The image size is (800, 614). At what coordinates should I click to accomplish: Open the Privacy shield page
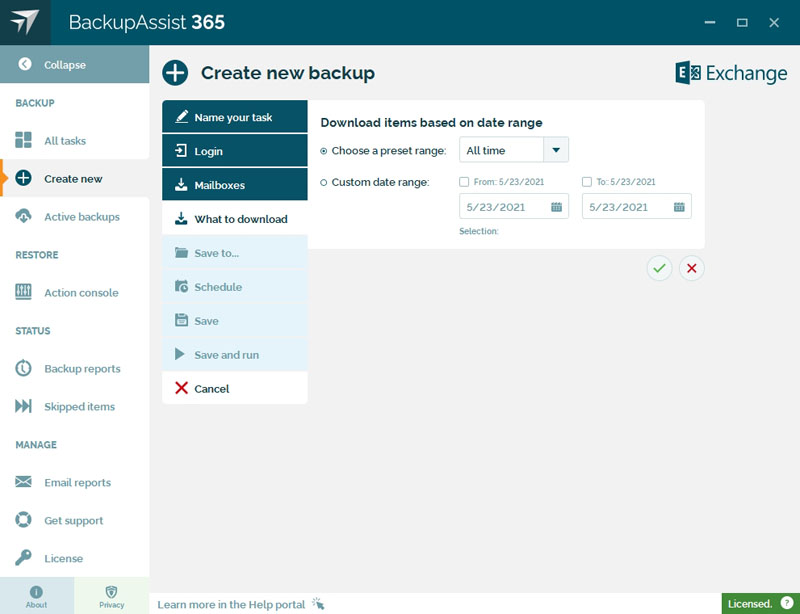coord(112,596)
